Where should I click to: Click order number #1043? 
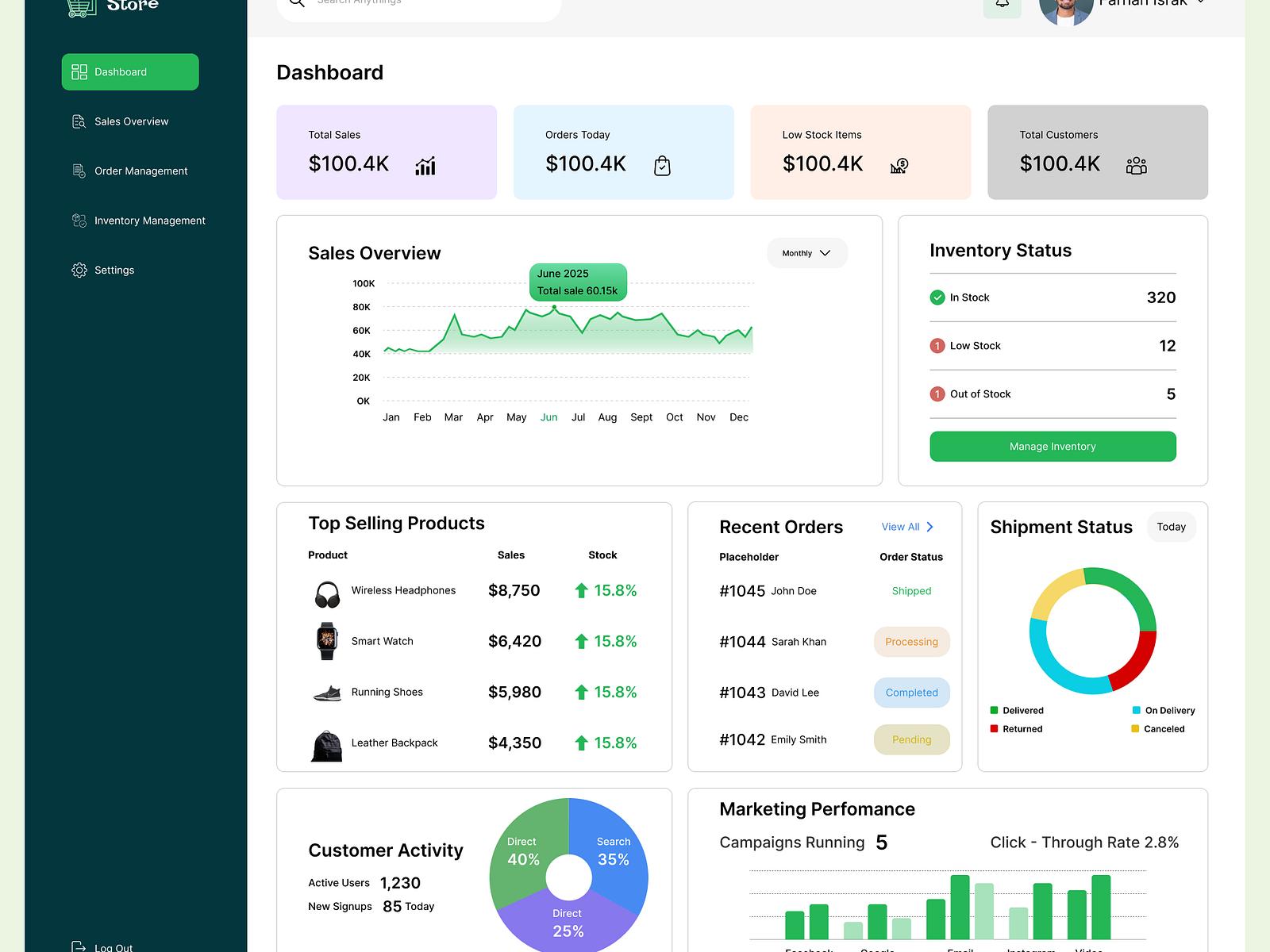click(742, 693)
